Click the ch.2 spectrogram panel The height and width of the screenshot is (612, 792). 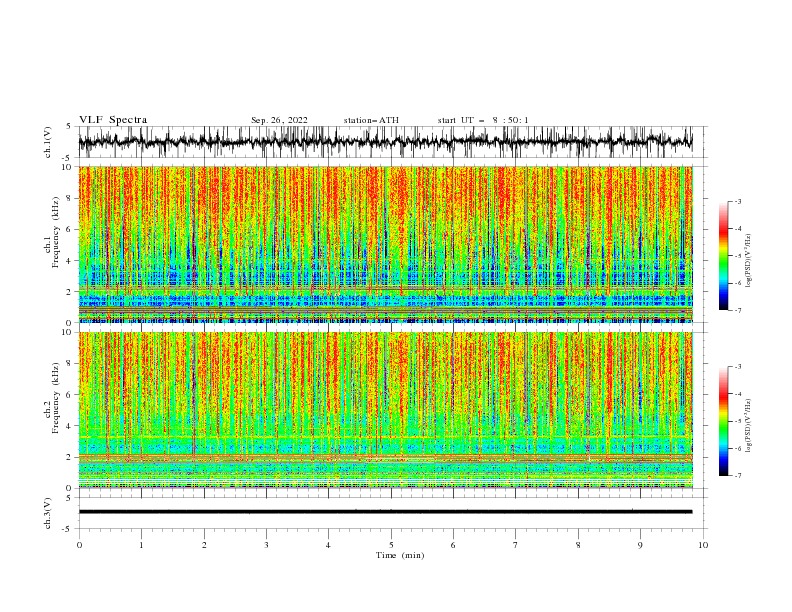click(385, 410)
